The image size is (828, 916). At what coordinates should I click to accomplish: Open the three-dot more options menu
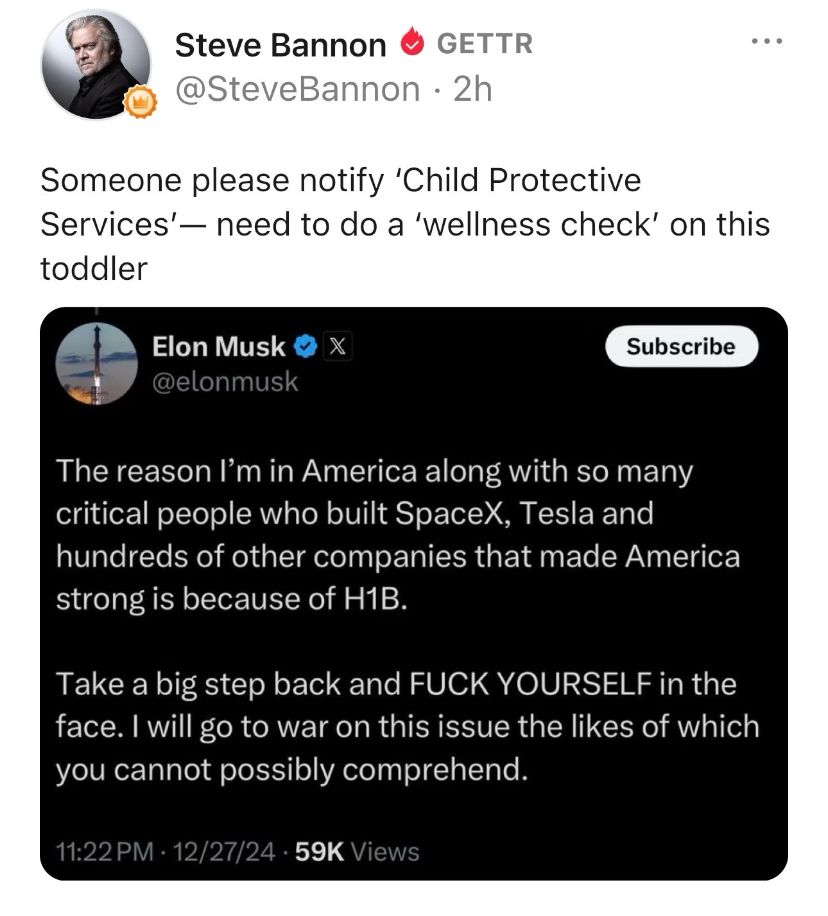point(767,41)
